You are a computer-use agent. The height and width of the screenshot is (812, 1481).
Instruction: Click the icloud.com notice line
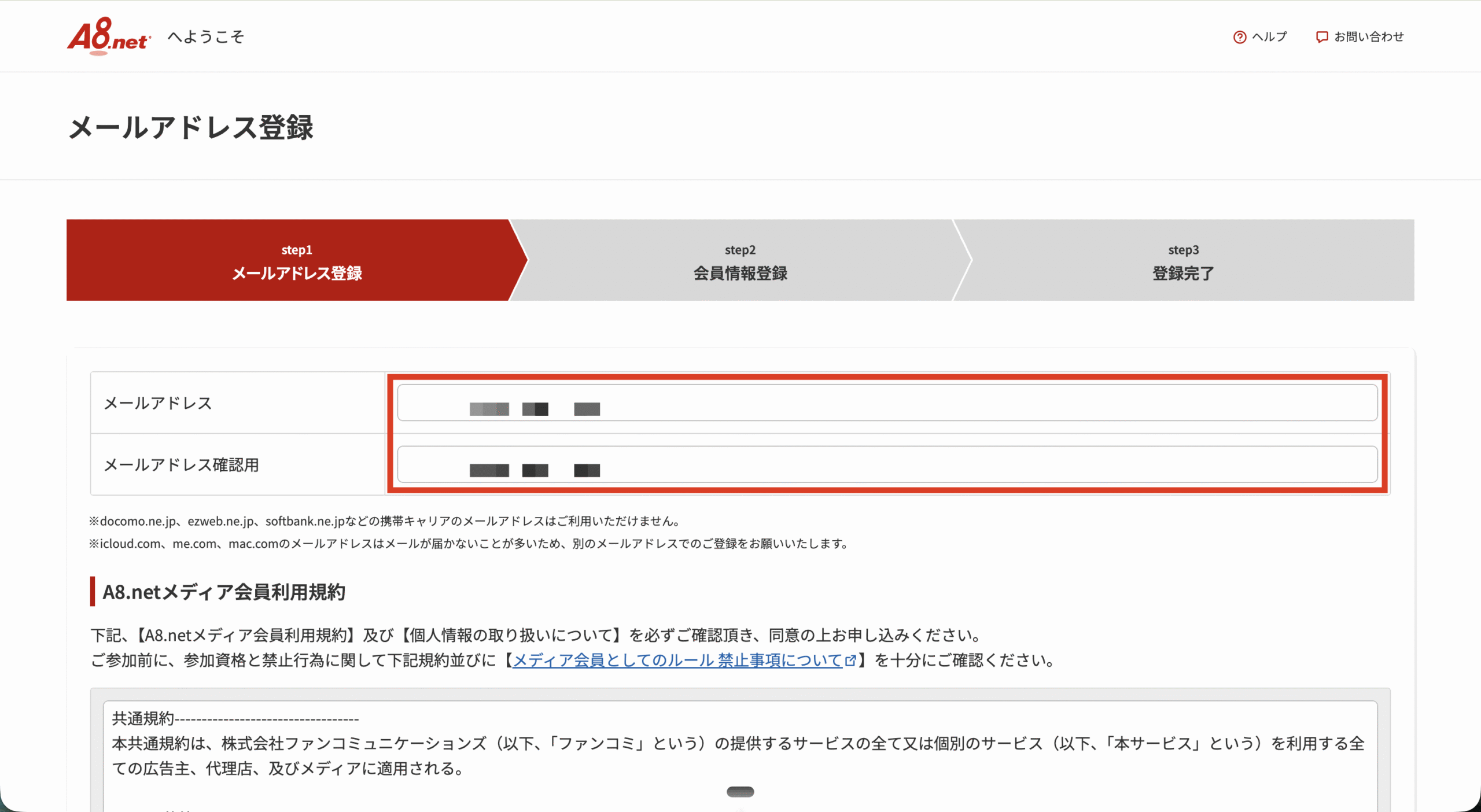coord(469,544)
